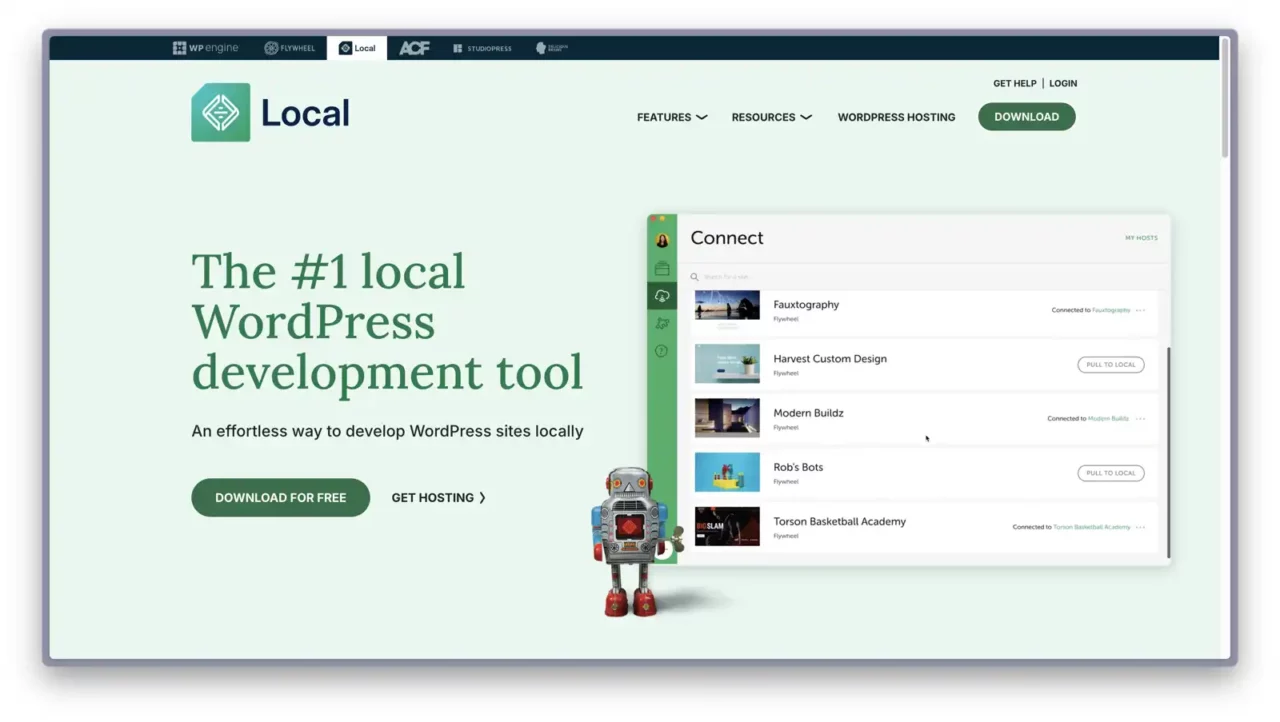Open the Flywheel brand tab
This screenshot has width=1280, height=722.
(289, 48)
